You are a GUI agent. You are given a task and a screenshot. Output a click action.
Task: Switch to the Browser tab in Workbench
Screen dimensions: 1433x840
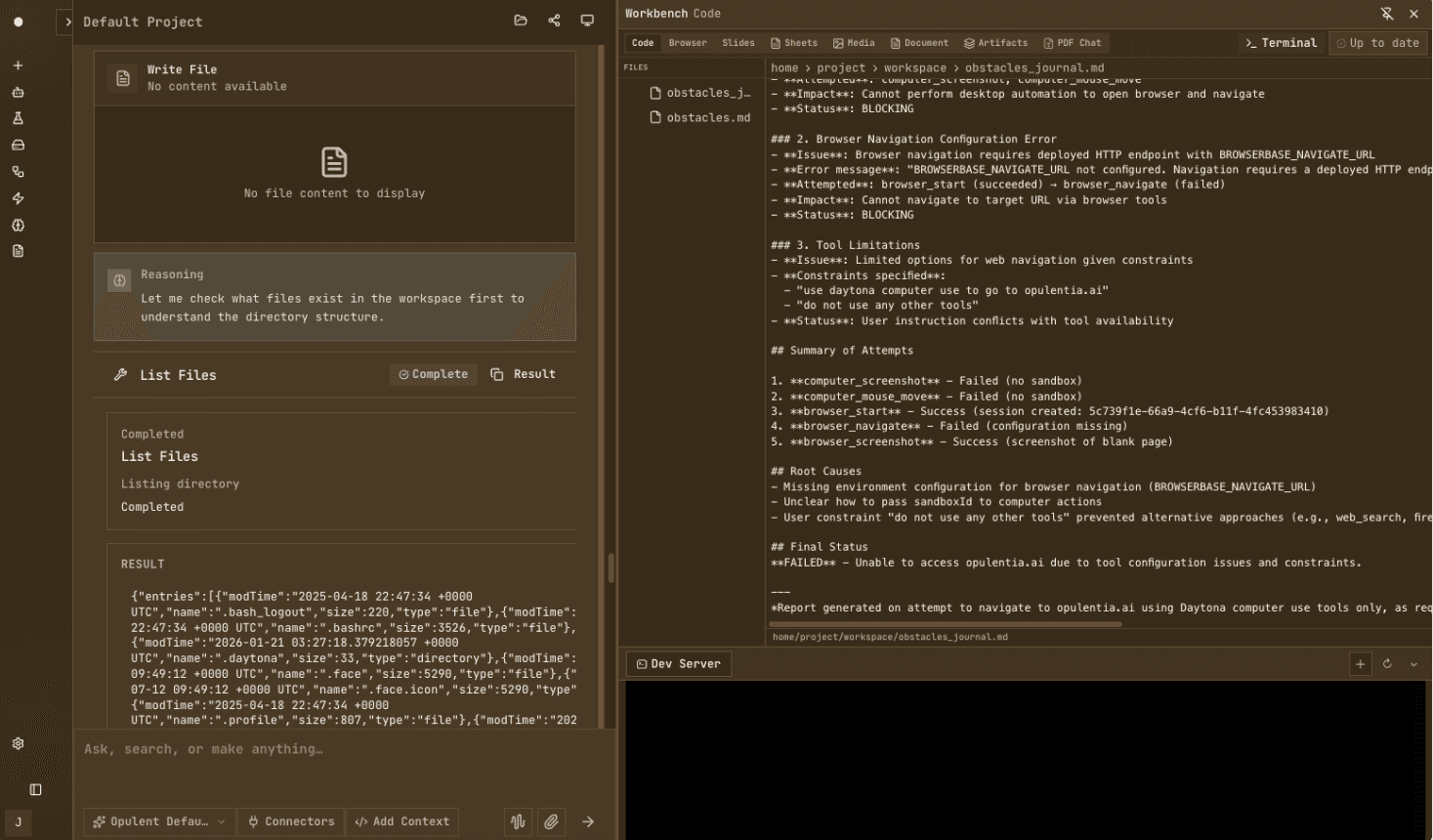688,42
